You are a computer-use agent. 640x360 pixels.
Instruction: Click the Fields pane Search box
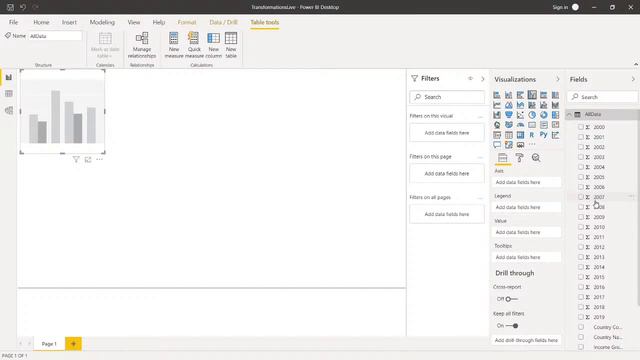(602, 97)
